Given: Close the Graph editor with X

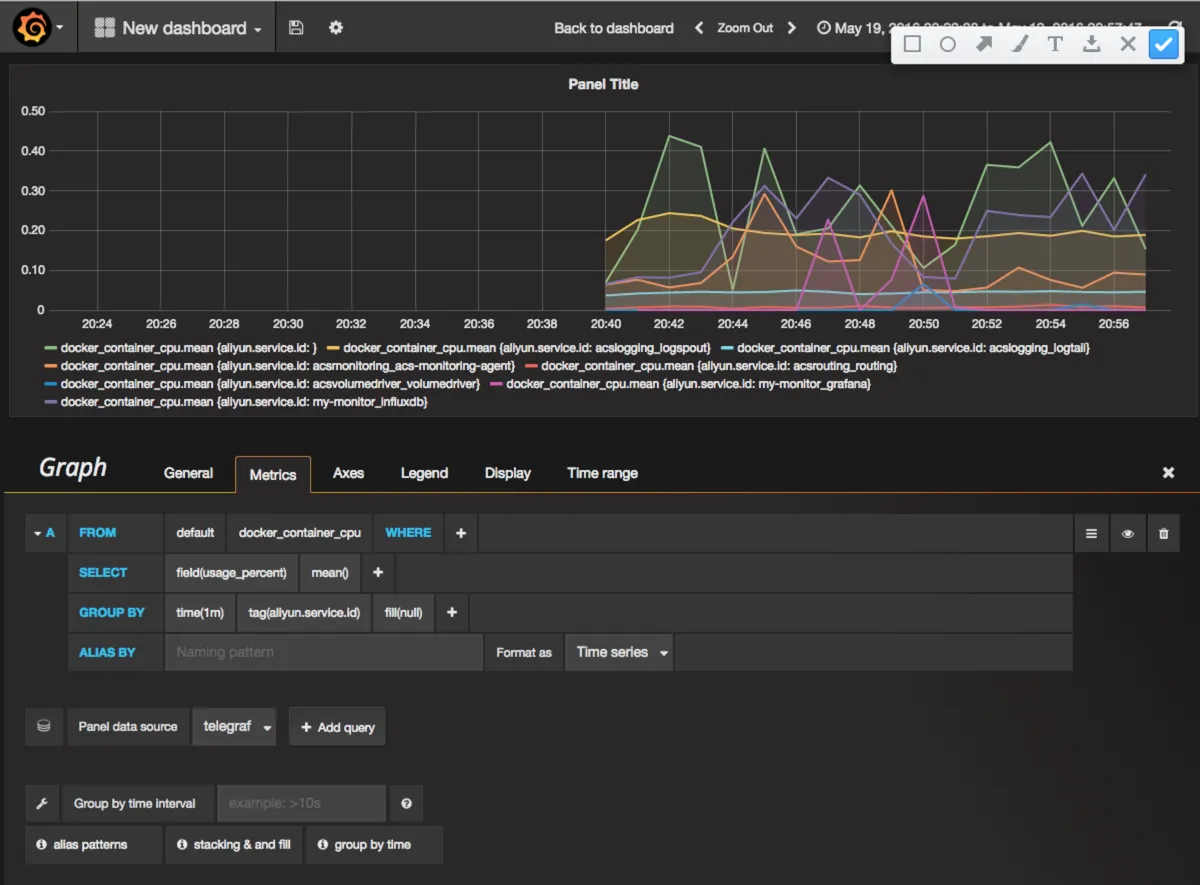Looking at the screenshot, I should click(1168, 473).
